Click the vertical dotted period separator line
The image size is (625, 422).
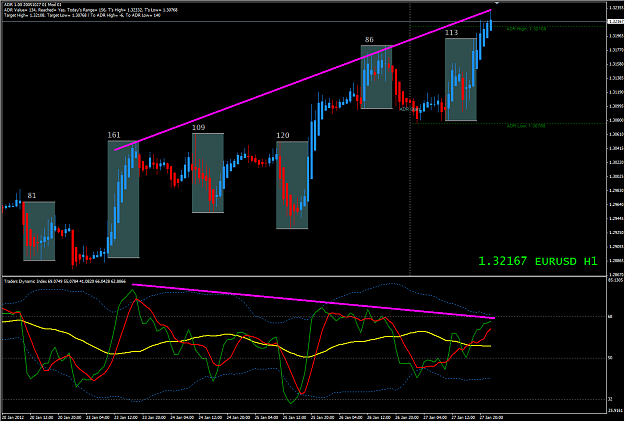click(x=410, y=139)
